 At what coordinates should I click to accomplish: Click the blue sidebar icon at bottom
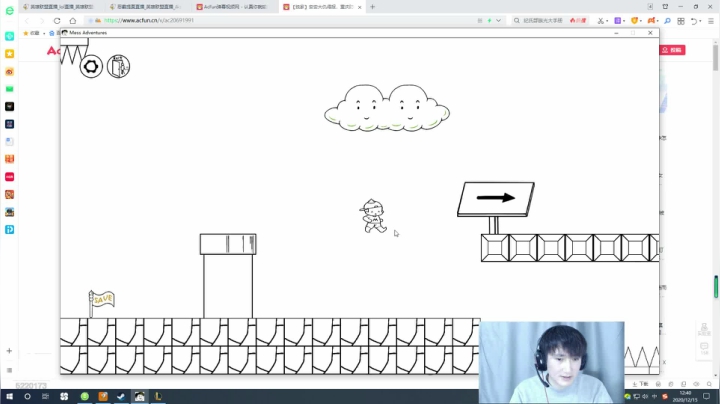(x=10, y=230)
